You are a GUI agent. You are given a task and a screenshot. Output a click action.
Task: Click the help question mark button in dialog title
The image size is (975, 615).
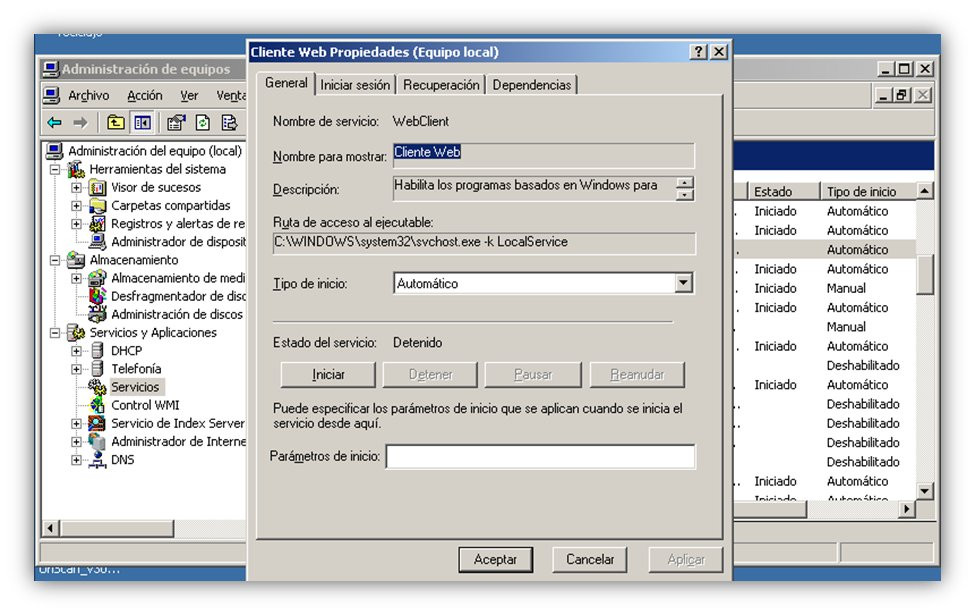(x=698, y=52)
